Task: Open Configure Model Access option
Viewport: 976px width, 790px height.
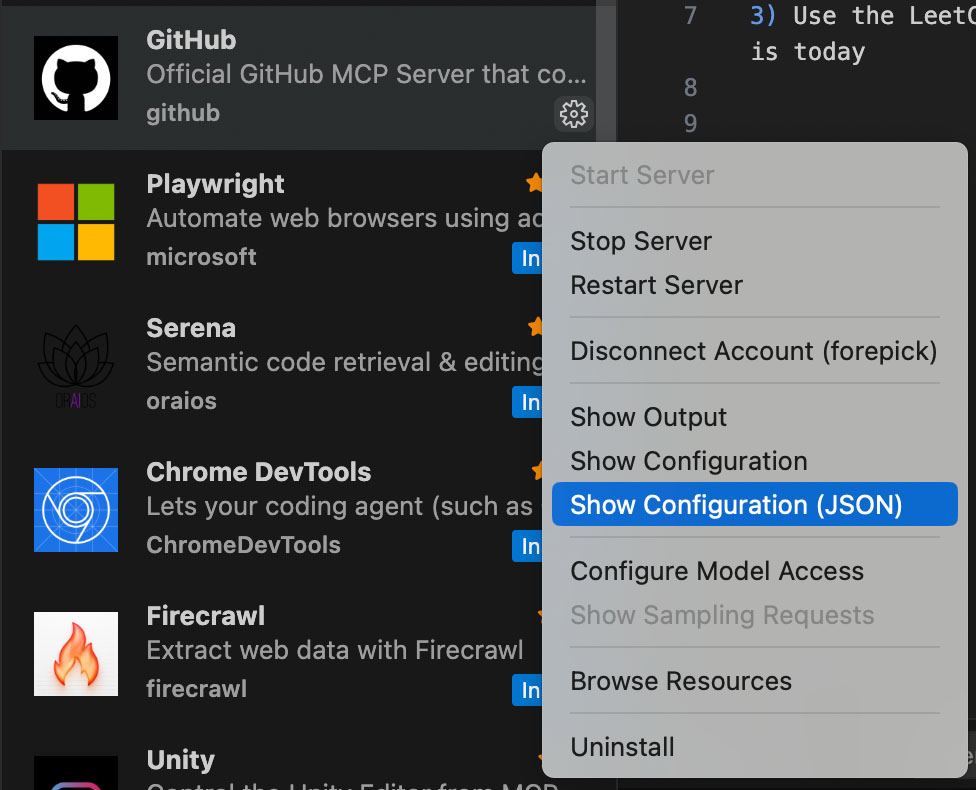Action: (x=716, y=571)
